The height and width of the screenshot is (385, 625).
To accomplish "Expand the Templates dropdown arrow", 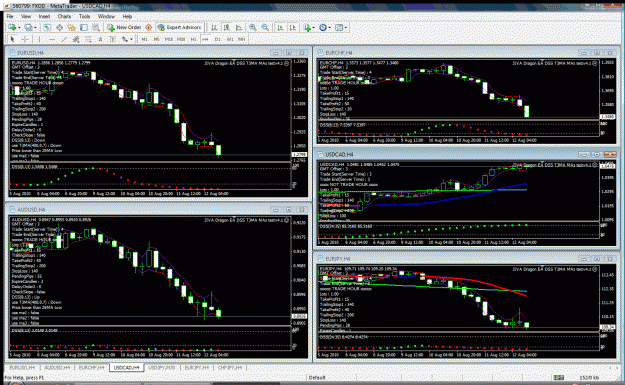I will [346, 28].
